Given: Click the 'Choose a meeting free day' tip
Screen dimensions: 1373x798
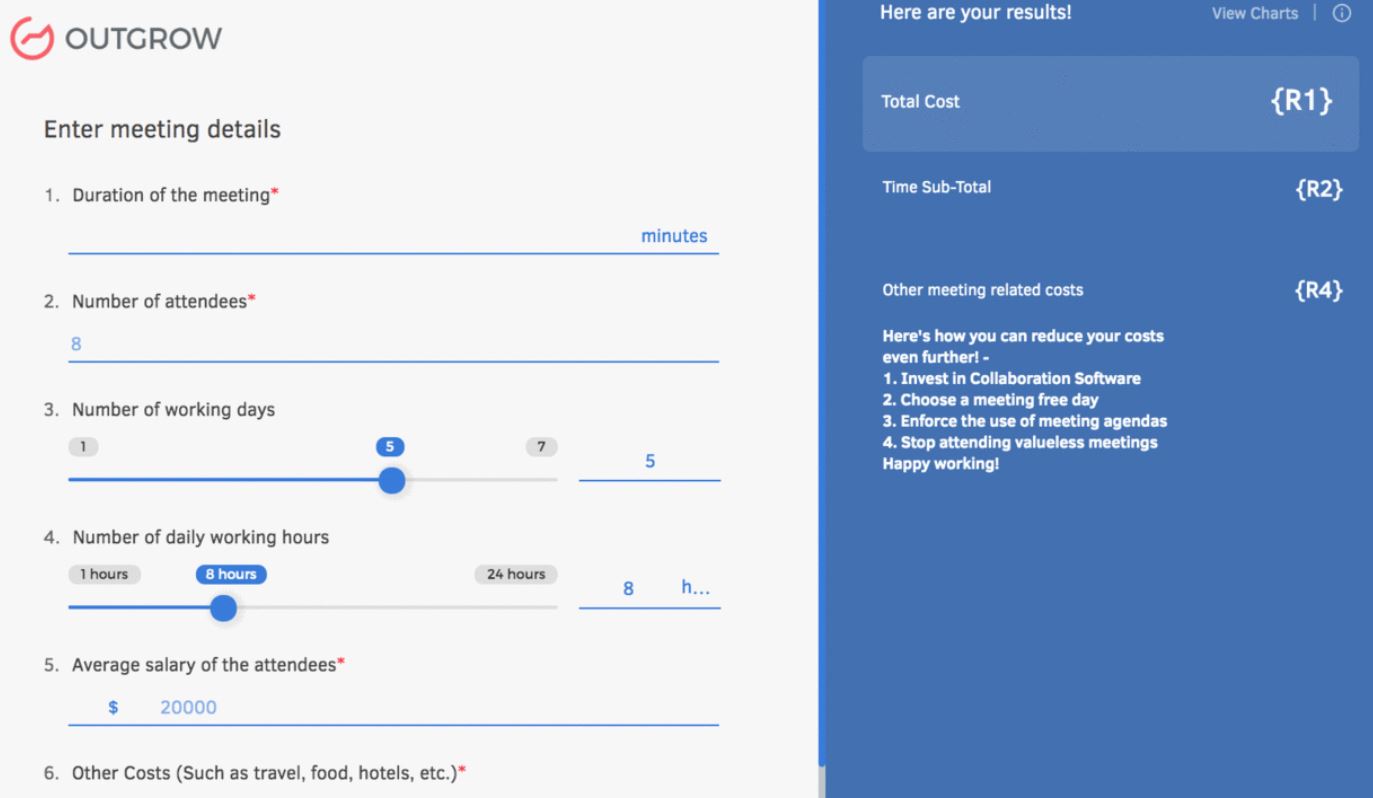Looking at the screenshot, I should coord(990,400).
